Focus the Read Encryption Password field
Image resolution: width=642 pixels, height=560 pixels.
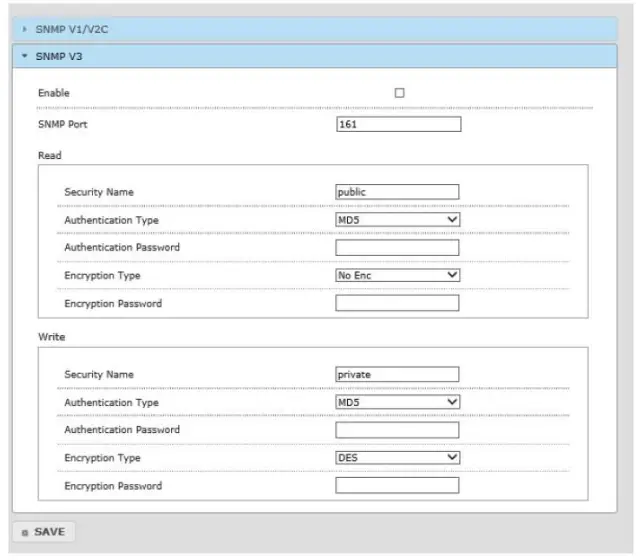[397, 303]
